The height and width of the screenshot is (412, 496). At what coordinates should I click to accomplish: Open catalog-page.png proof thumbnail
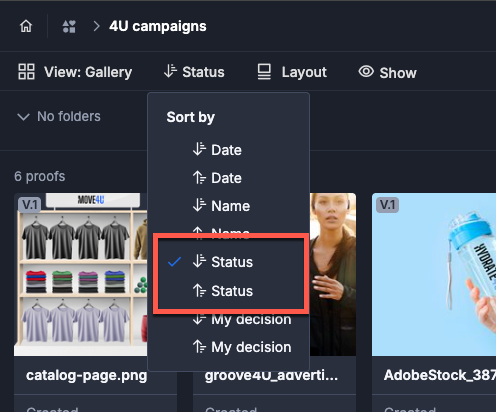81,274
